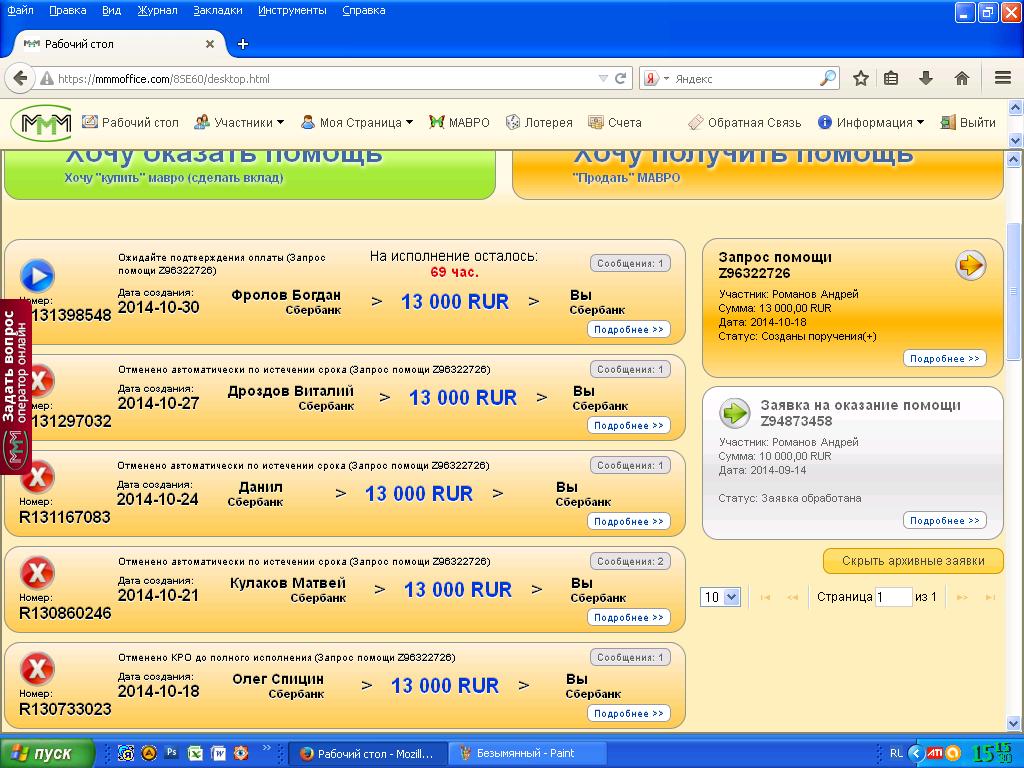Open Обратная Связь feedback link
Viewport: 1024px width, 768px height.
click(x=744, y=122)
